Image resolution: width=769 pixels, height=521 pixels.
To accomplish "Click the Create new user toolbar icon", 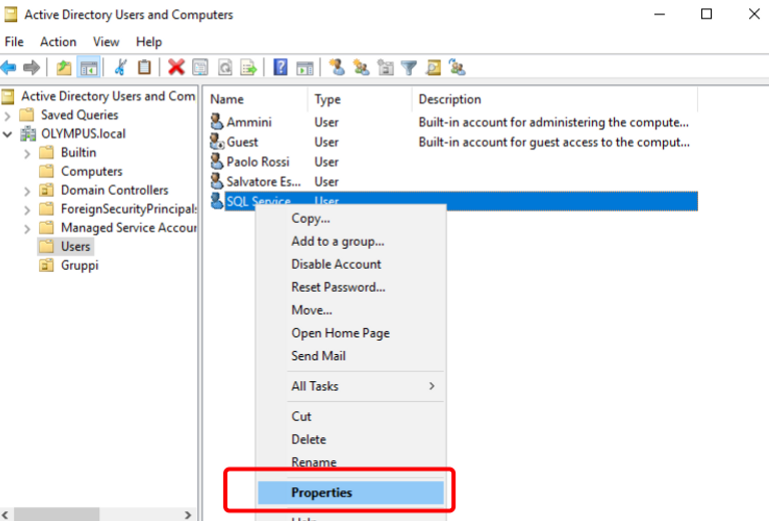I will [337, 68].
